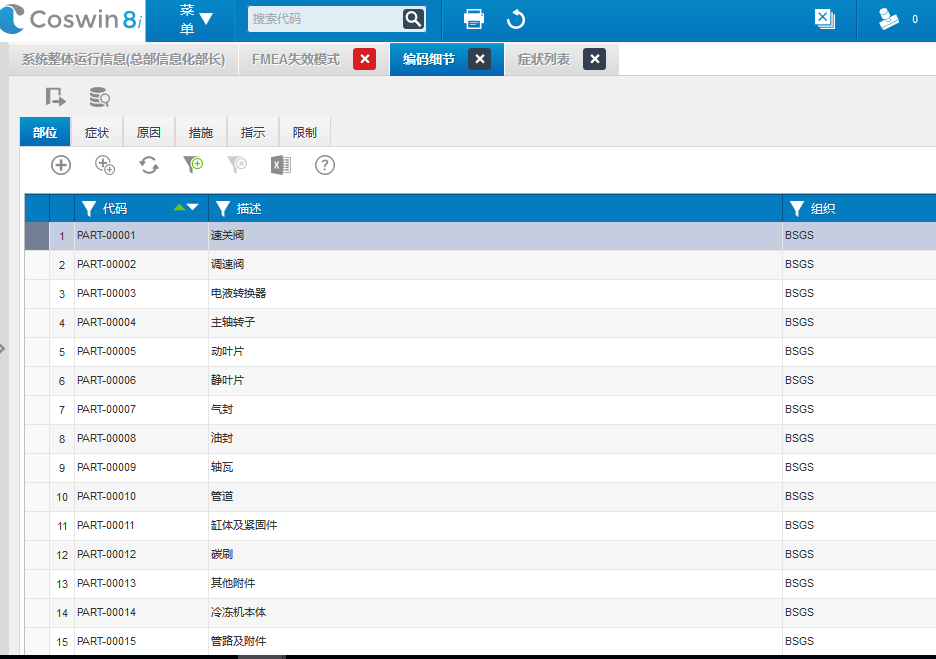936x659 pixels.
Task: Open the 指示 sub-tab
Action: coord(253,132)
